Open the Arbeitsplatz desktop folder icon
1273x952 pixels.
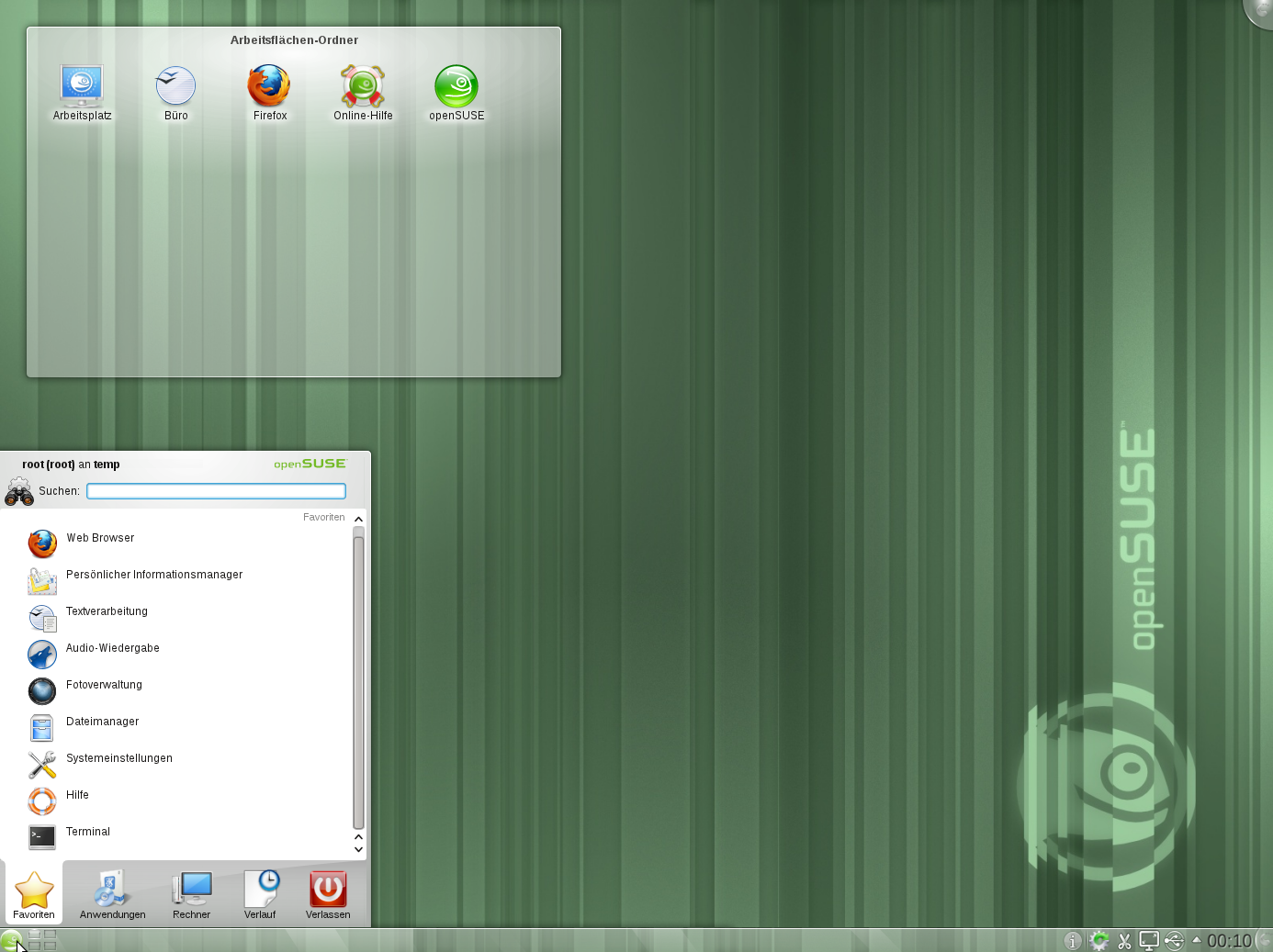pyautogui.click(x=82, y=93)
